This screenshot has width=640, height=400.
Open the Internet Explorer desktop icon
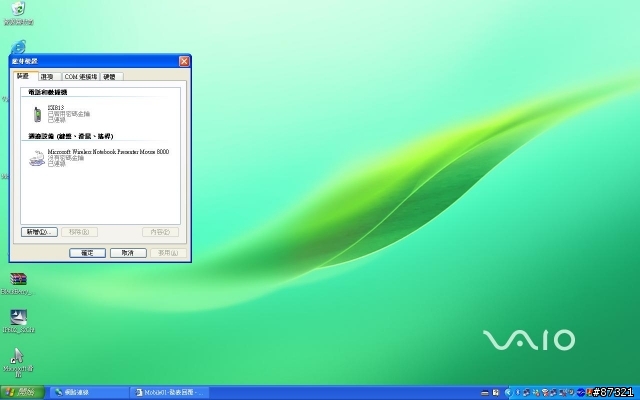[x=18, y=47]
